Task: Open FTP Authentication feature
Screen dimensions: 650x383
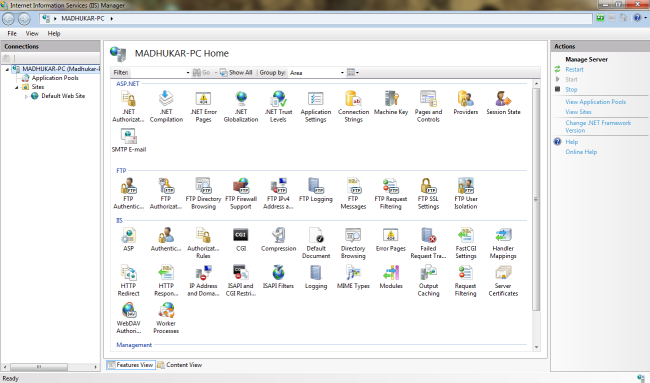Action: [129, 194]
